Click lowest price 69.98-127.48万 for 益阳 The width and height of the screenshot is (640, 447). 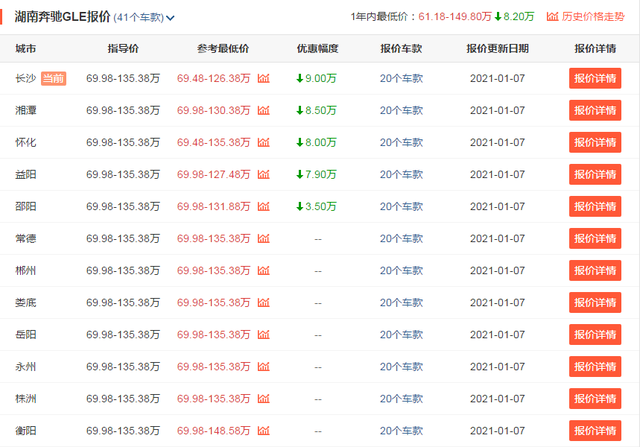[213, 174]
